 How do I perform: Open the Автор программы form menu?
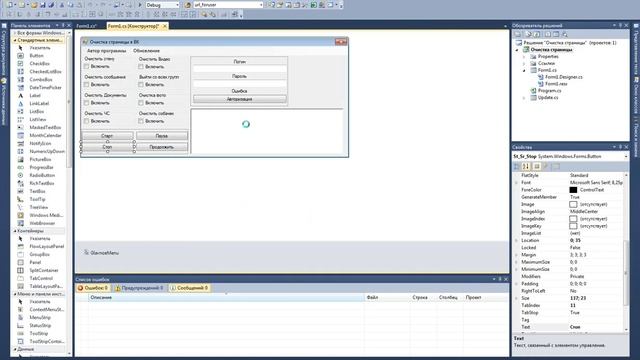coord(107,51)
